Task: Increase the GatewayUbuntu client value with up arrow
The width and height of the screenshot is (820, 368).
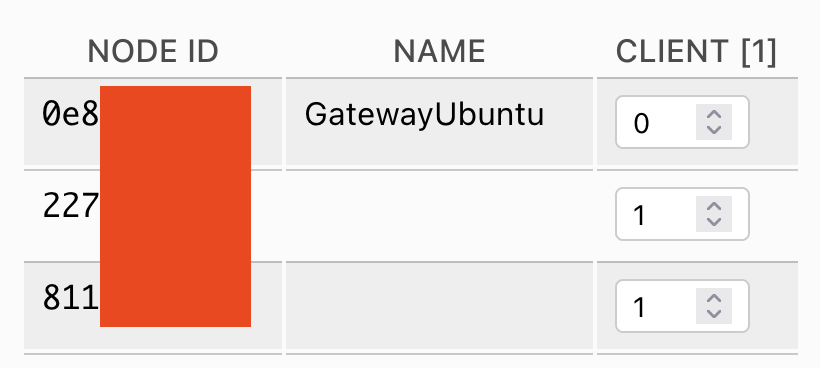Action: 714,115
